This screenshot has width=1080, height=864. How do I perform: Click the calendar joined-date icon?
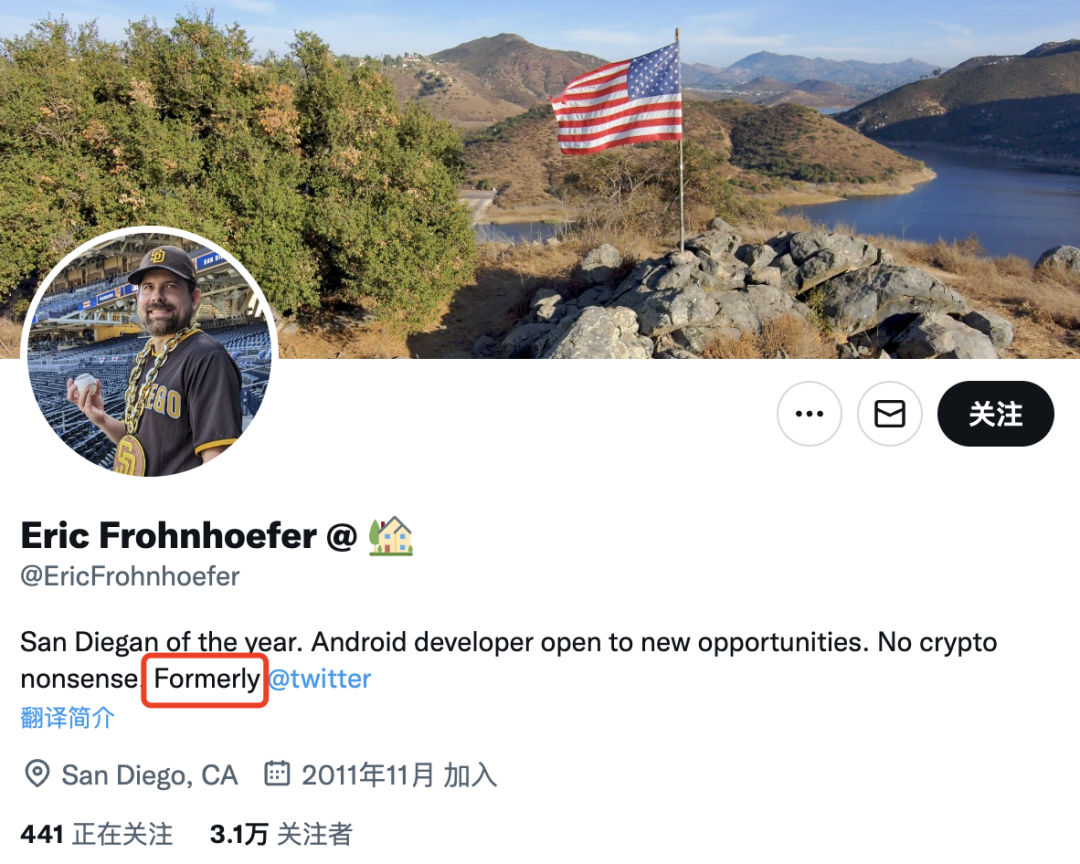pos(277,773)
